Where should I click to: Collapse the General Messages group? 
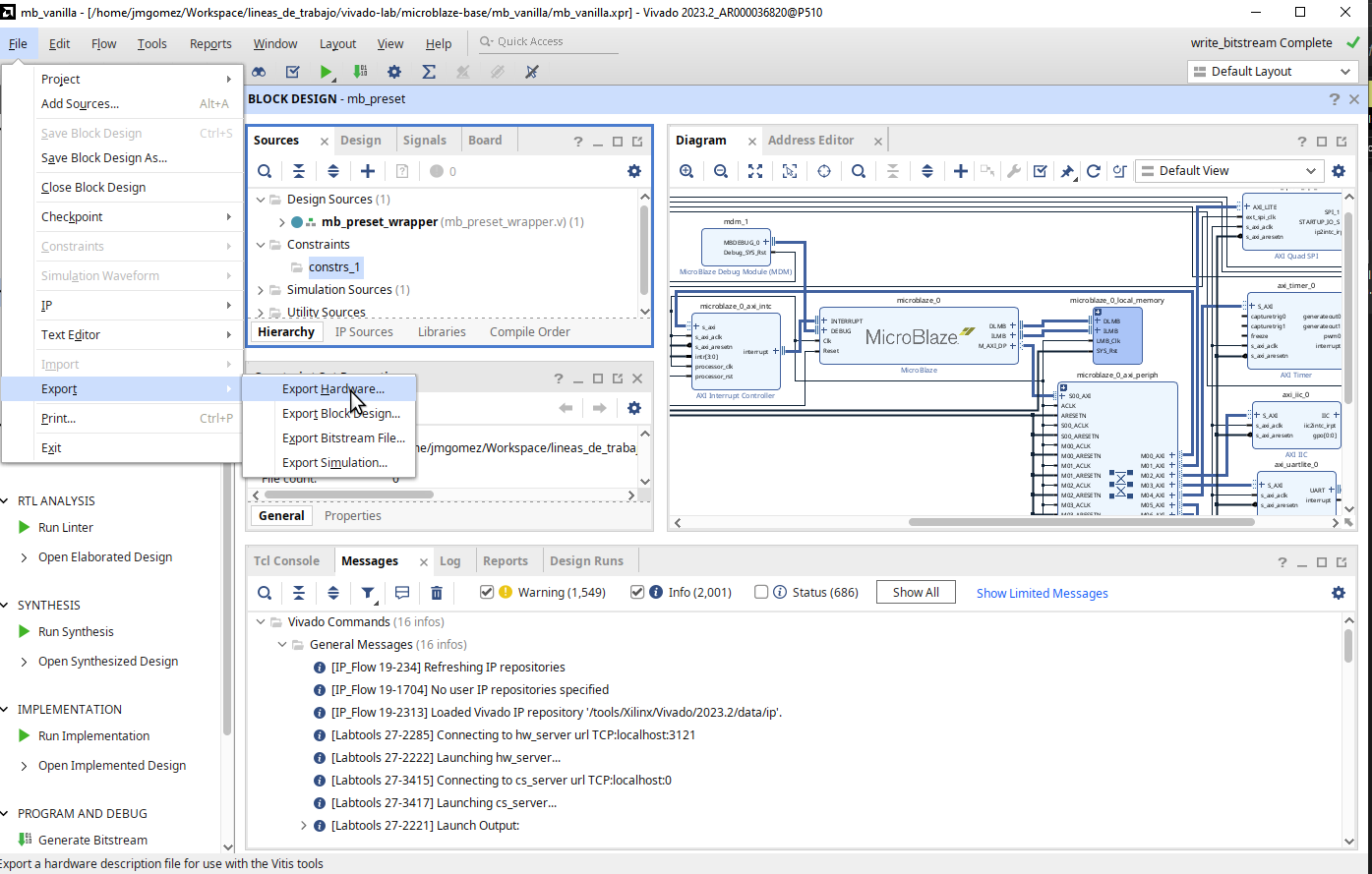pyautogui.click(x=283, y=645)
